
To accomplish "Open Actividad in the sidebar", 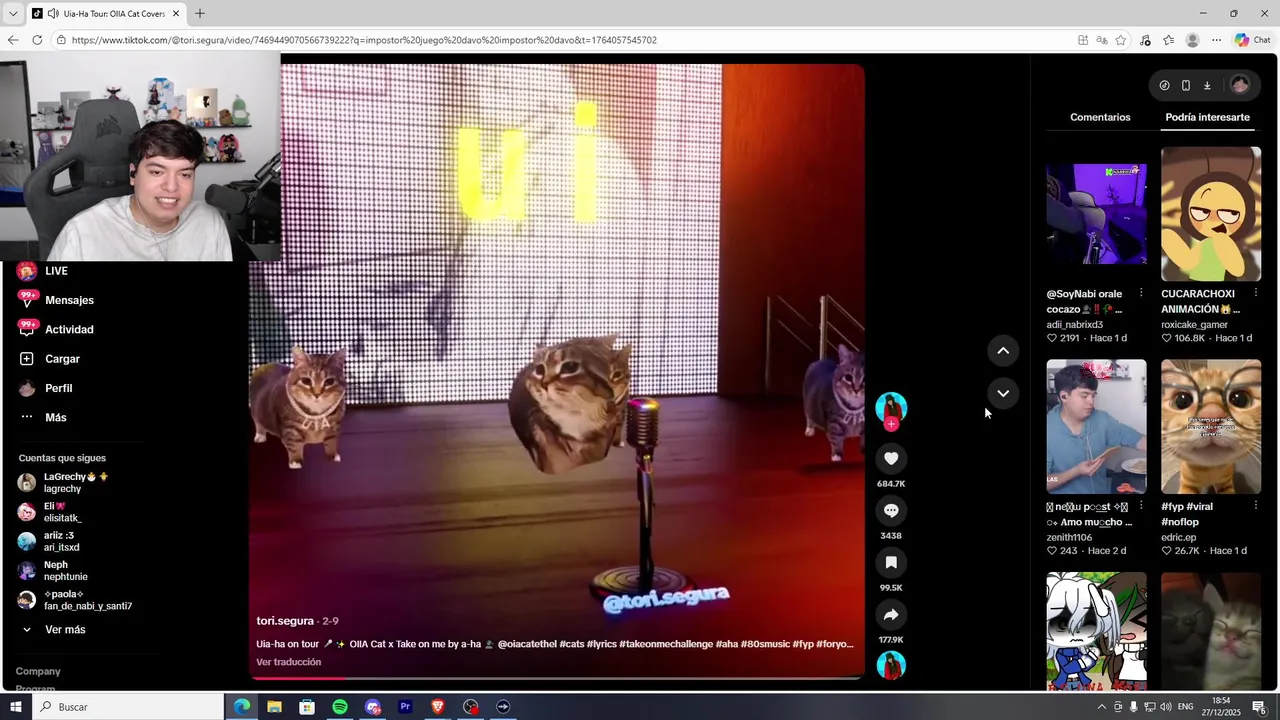I will [69, 329].
